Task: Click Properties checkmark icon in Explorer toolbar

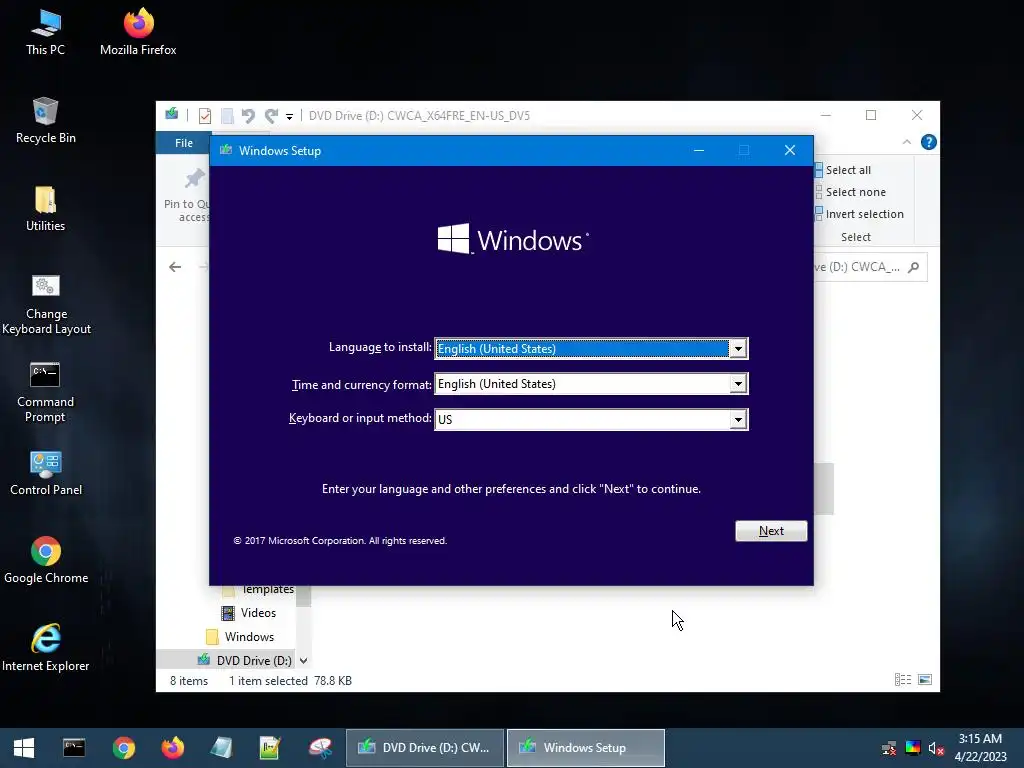Action: coord(204,116)
